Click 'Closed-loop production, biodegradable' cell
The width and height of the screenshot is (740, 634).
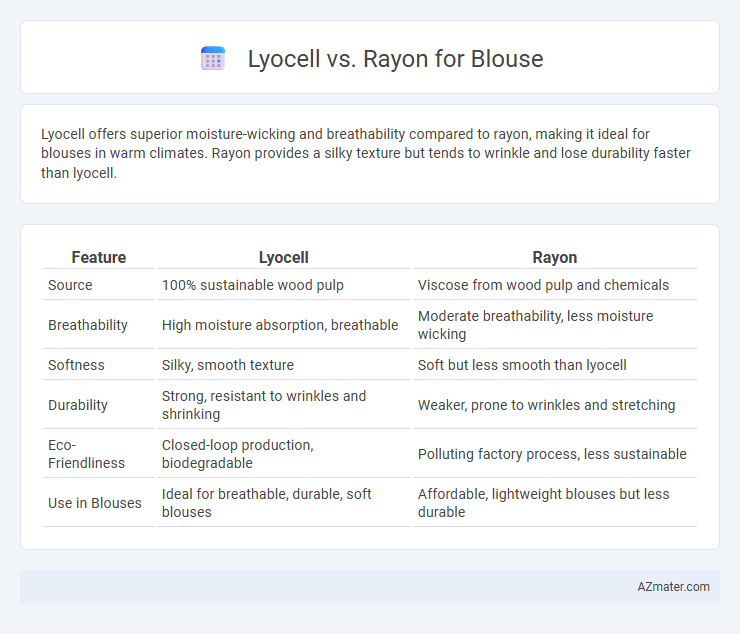pyautogui.click(x=237, y=454)
